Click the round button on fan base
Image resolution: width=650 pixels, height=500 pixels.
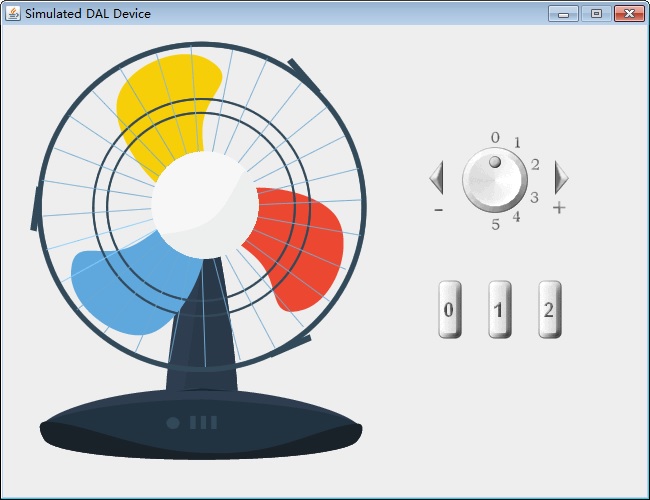click(173, 423)
